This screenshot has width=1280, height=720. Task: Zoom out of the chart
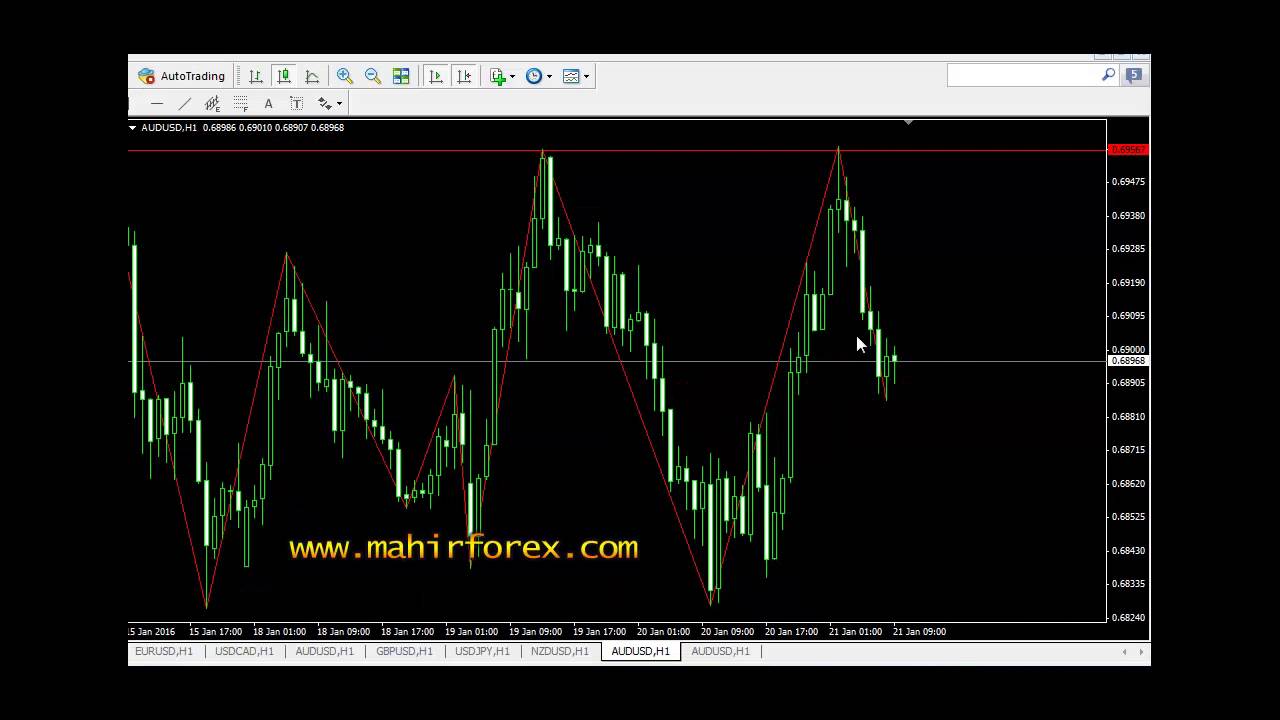coord(373,76)
